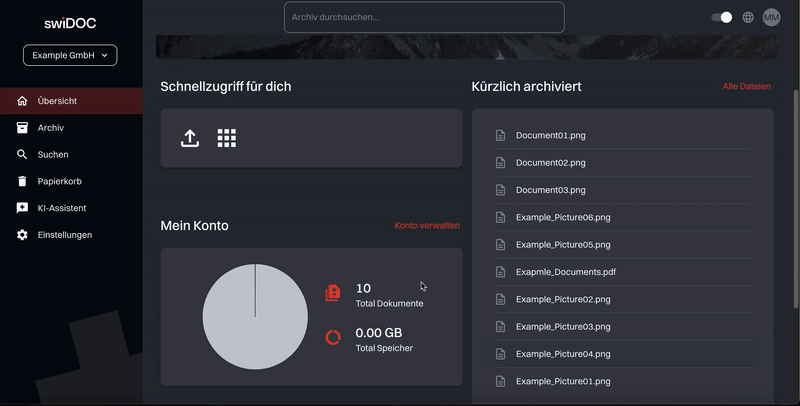Click the Archiv durchsuchen search field
This screenshot has height=406, width=800.
tap(424, 17)
